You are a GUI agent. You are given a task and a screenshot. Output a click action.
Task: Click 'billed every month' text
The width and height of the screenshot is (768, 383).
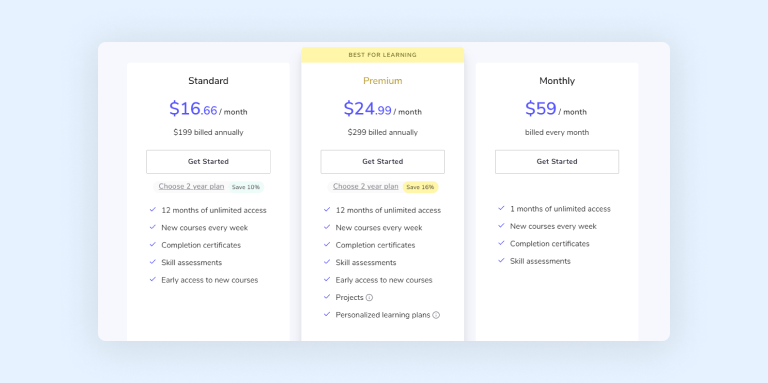click(x=557, y=132)
